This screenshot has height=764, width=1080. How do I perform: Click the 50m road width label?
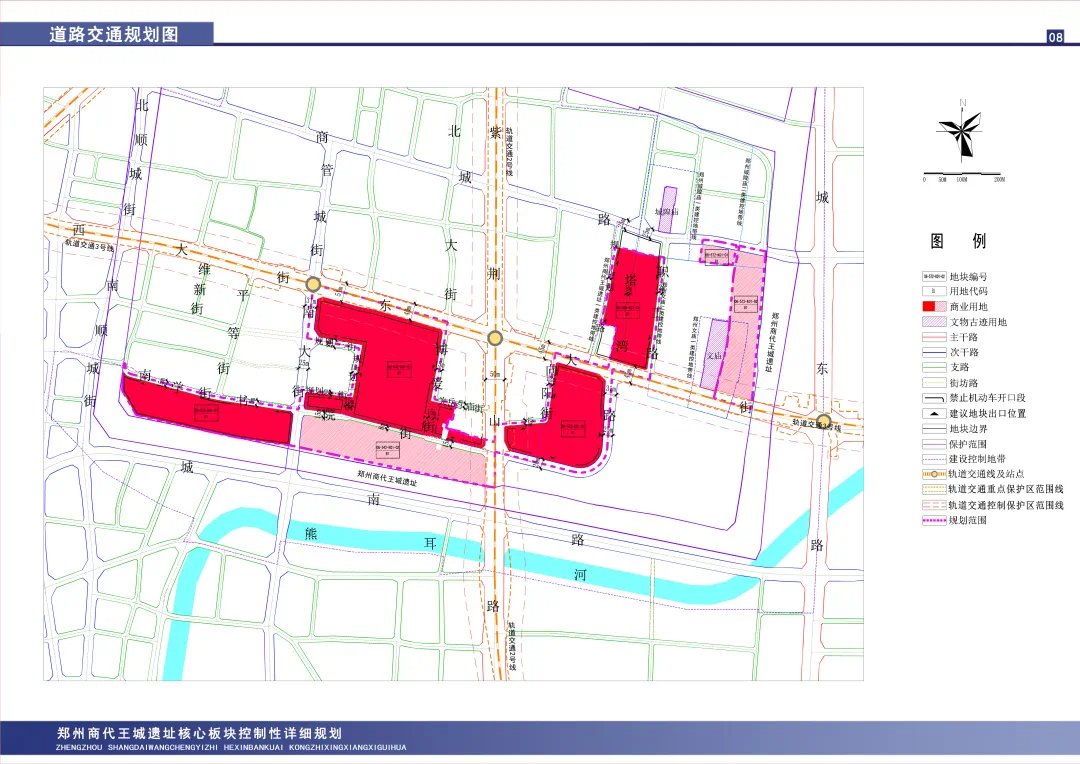tap(495, 375)
